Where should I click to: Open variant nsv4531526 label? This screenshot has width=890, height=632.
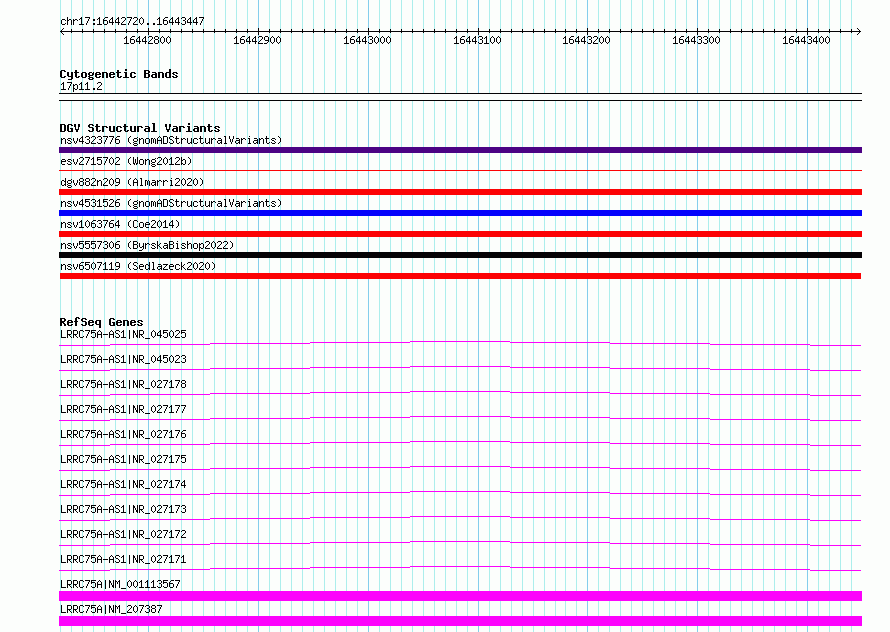171,203
